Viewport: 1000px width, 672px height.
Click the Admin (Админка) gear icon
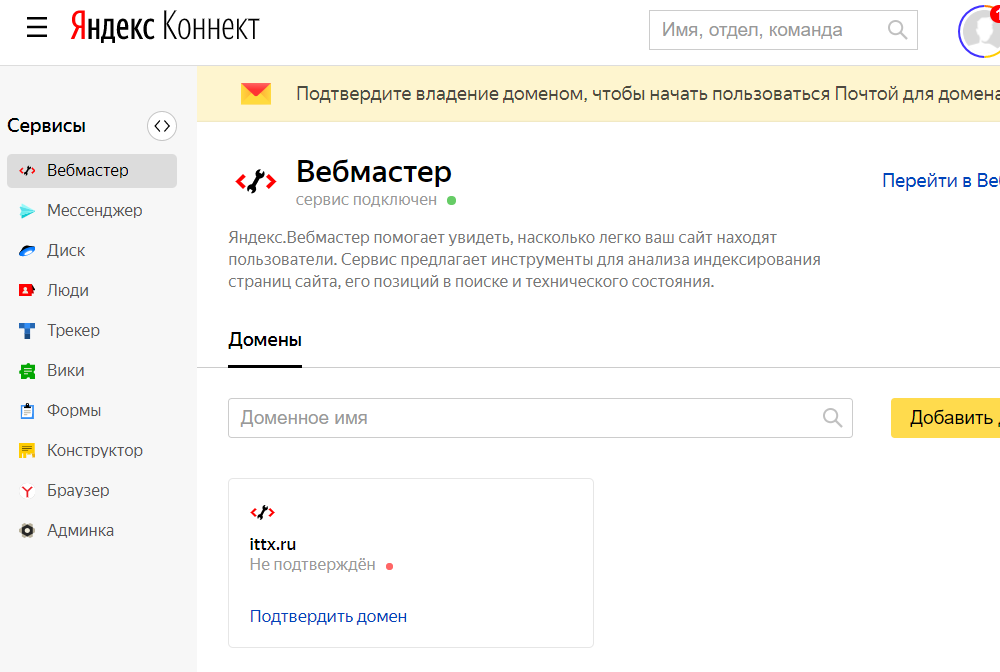[x=28, y=531]
